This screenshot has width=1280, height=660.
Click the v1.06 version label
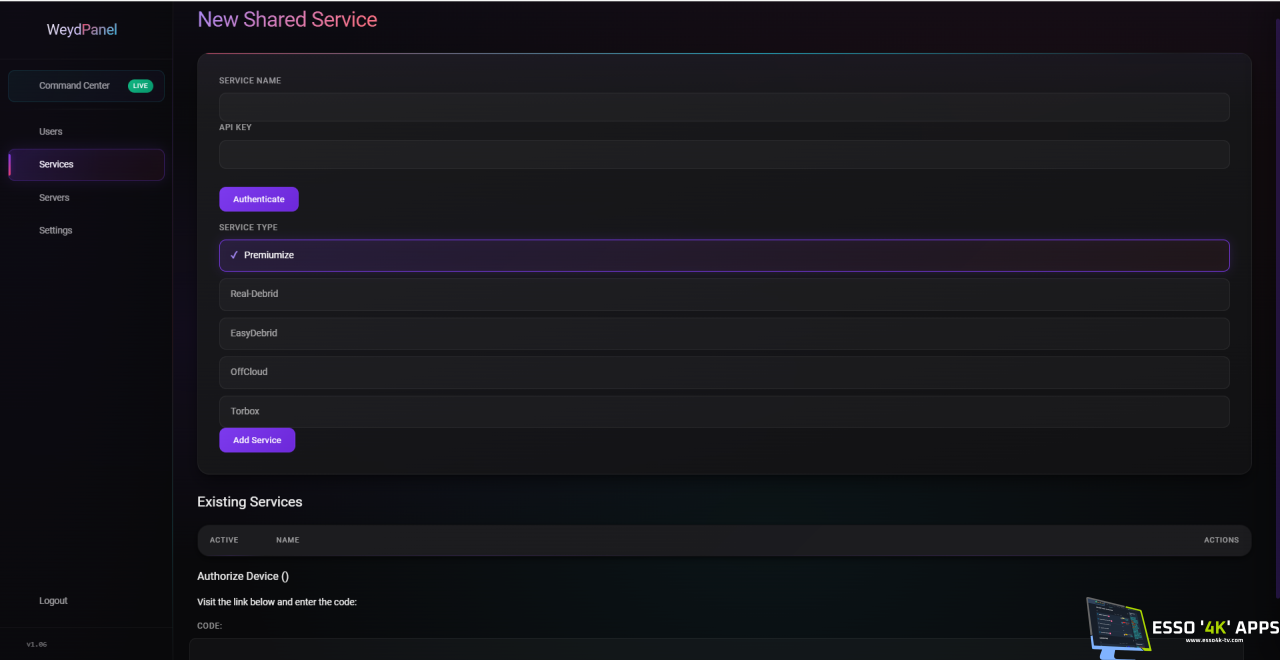(37, 644)
